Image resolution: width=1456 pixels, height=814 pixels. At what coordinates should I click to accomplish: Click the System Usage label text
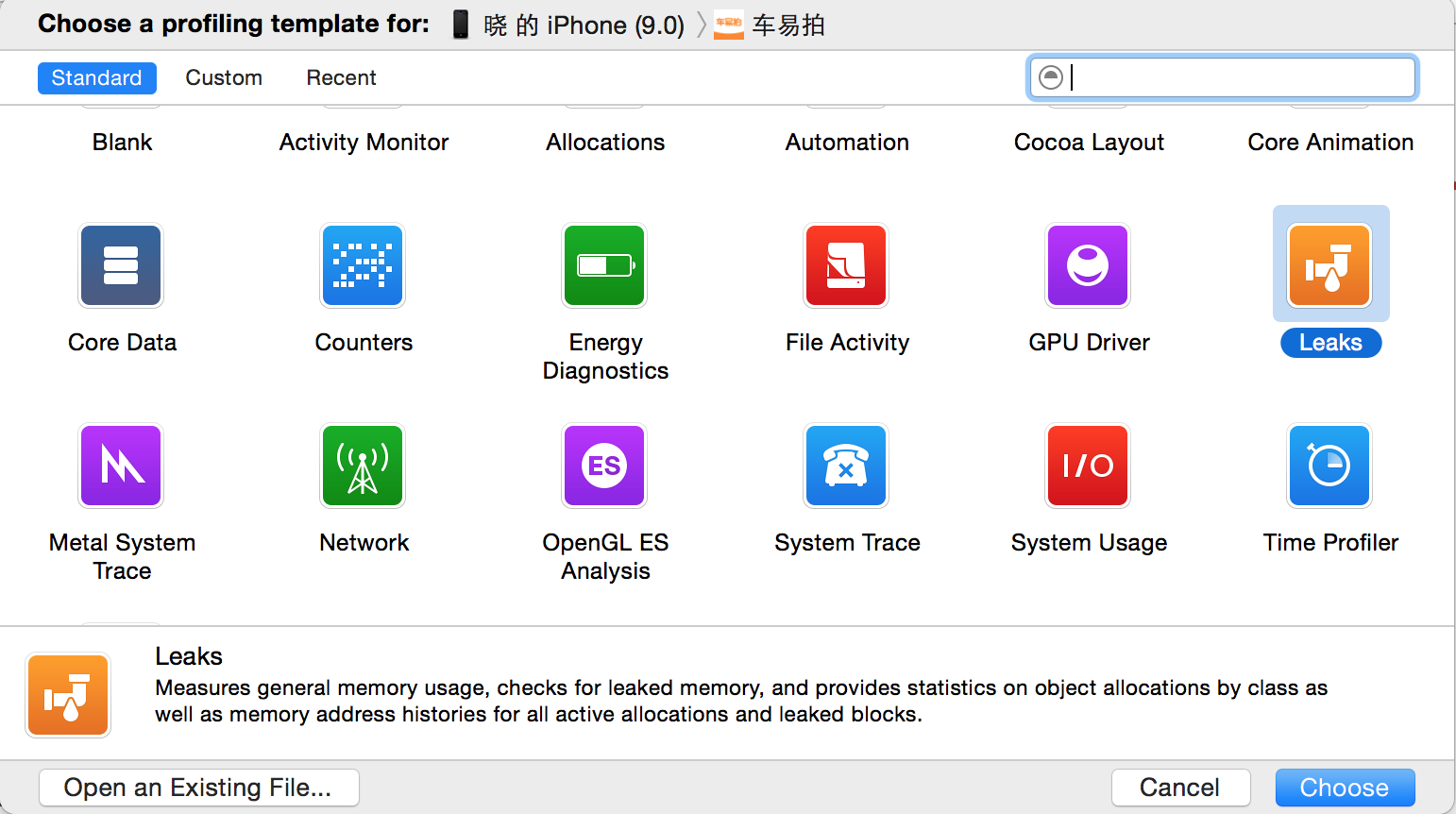[1089, 543]
